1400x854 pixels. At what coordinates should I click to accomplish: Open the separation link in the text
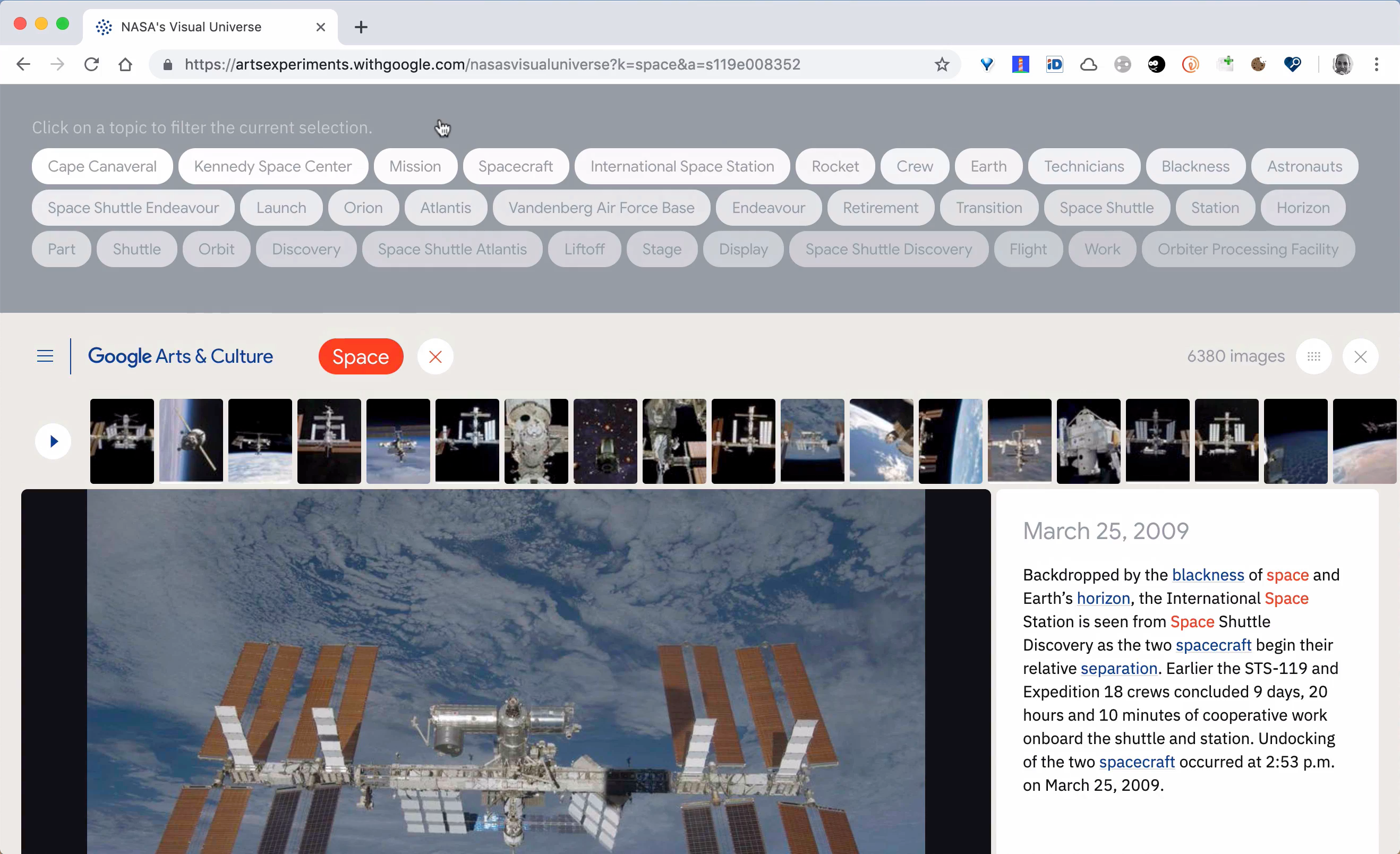pyautogui.click(x=1118, y=668)
